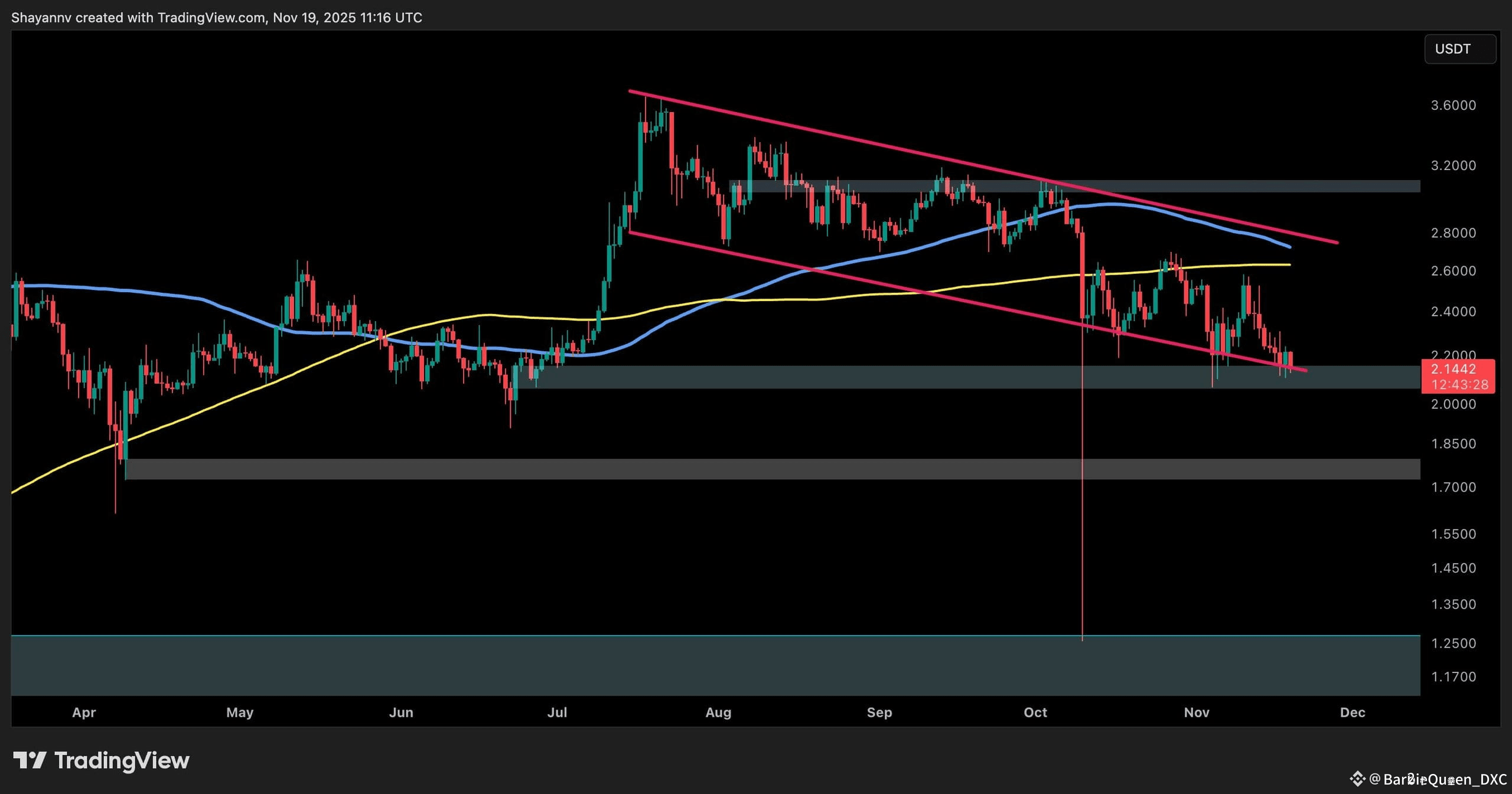Select the Oct label on time axis
The width and height of the screenshot is (1512, 794).
pyautogui.click(x=1035, y=712)
